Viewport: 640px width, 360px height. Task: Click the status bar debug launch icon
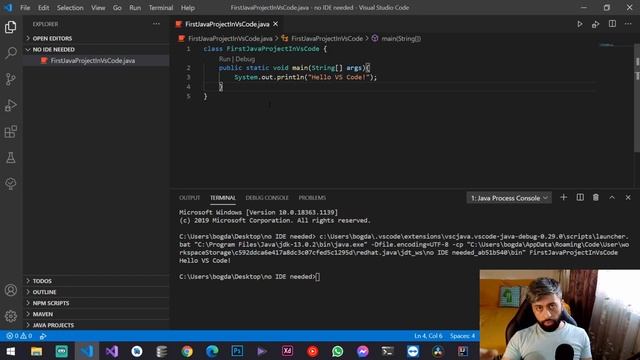click(x=43, y=336)
